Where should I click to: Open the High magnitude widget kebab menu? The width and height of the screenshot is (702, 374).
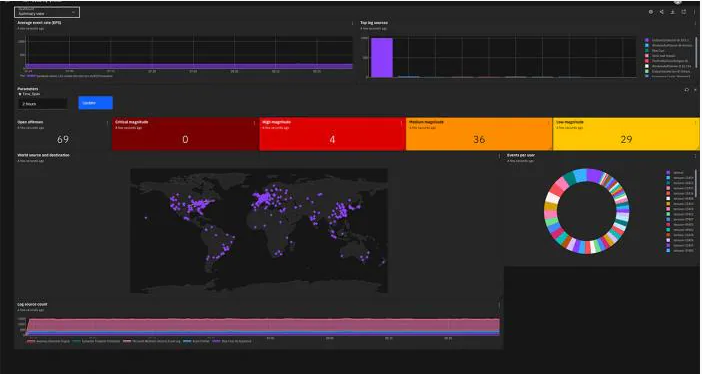401,122
